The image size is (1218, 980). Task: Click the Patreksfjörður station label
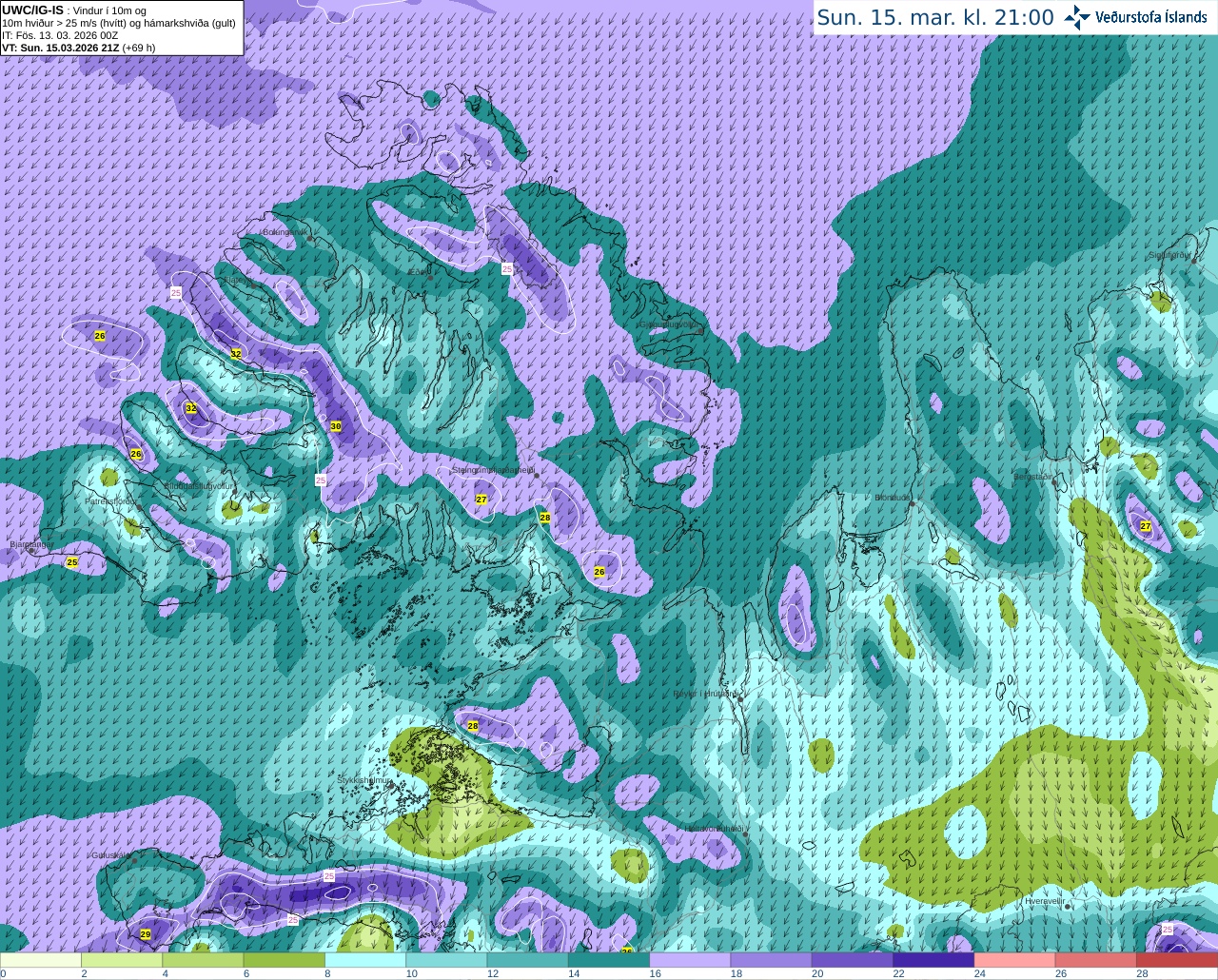click(110, 500)
